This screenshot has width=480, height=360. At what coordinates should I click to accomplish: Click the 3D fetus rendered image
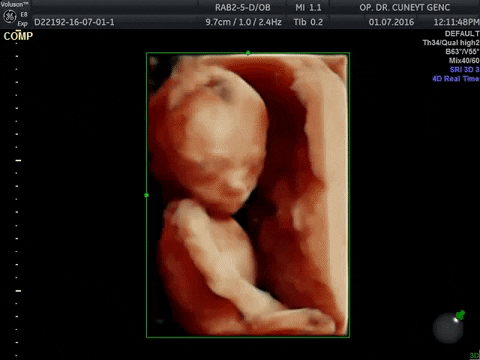pos(248,195)
